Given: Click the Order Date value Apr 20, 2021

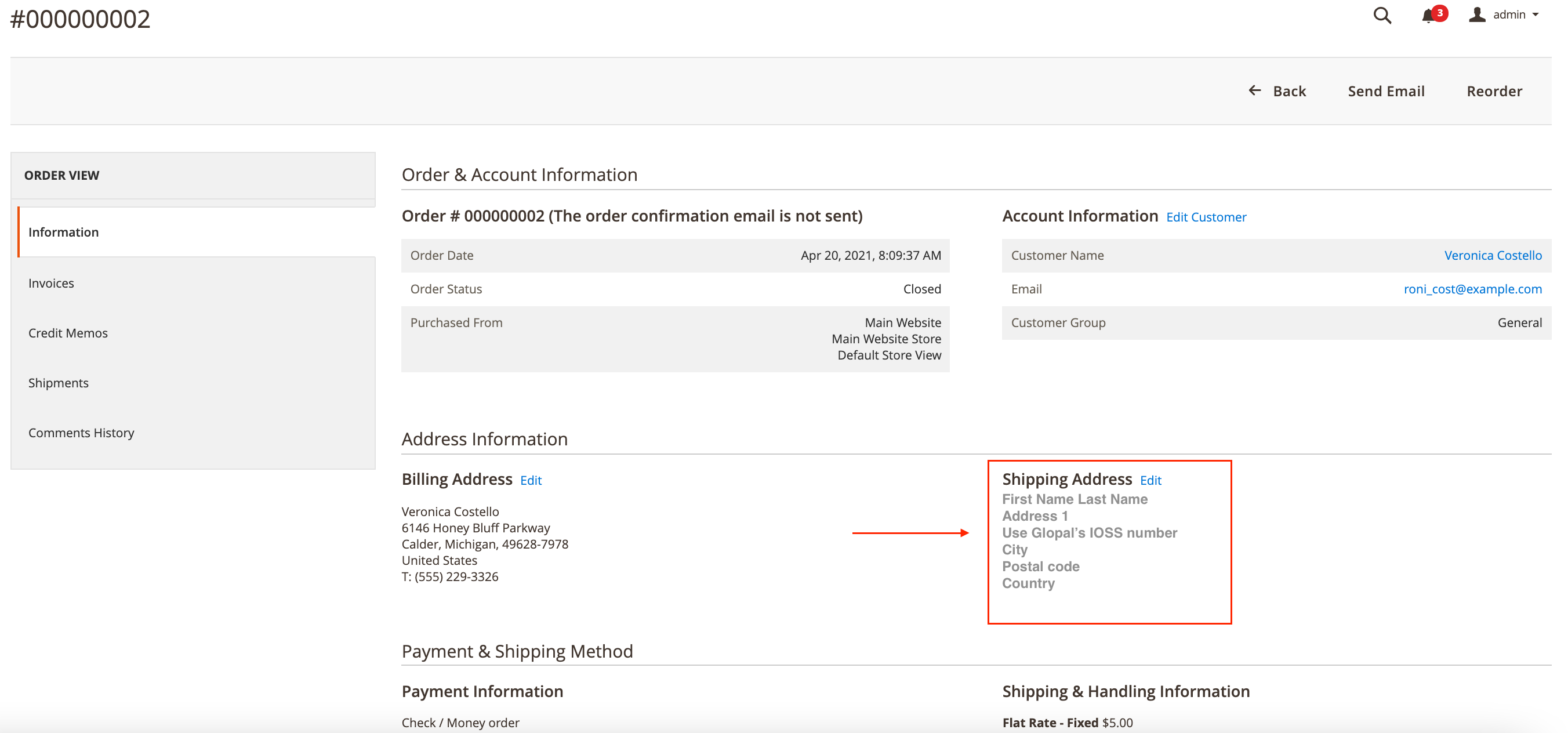Looking at the screenshot, I should pyautogui.click(x=870, y=256).
